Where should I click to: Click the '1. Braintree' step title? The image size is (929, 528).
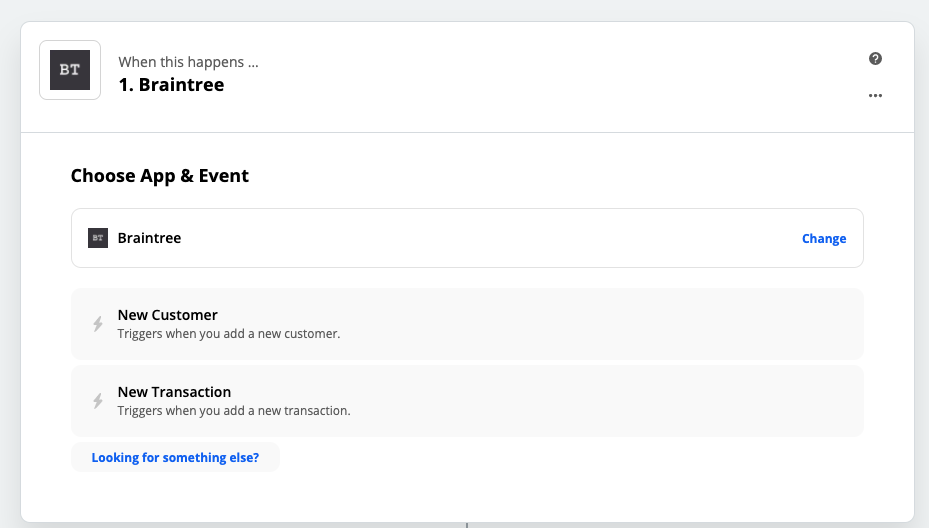(171, 85)
